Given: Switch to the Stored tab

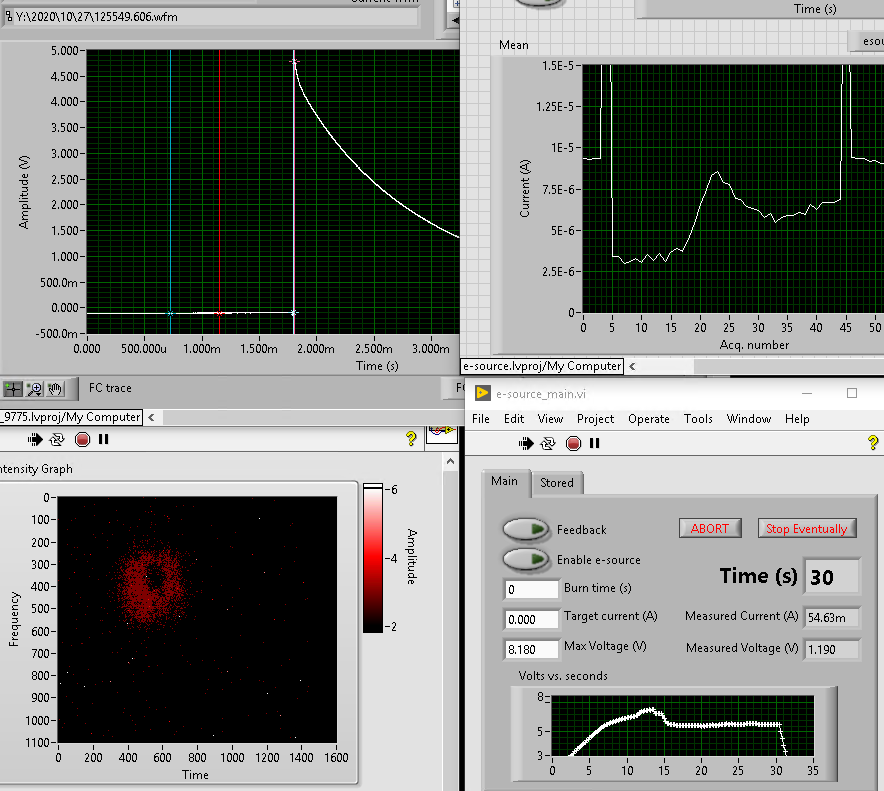Looking at the screenshot, I should [x=557, y=483].
